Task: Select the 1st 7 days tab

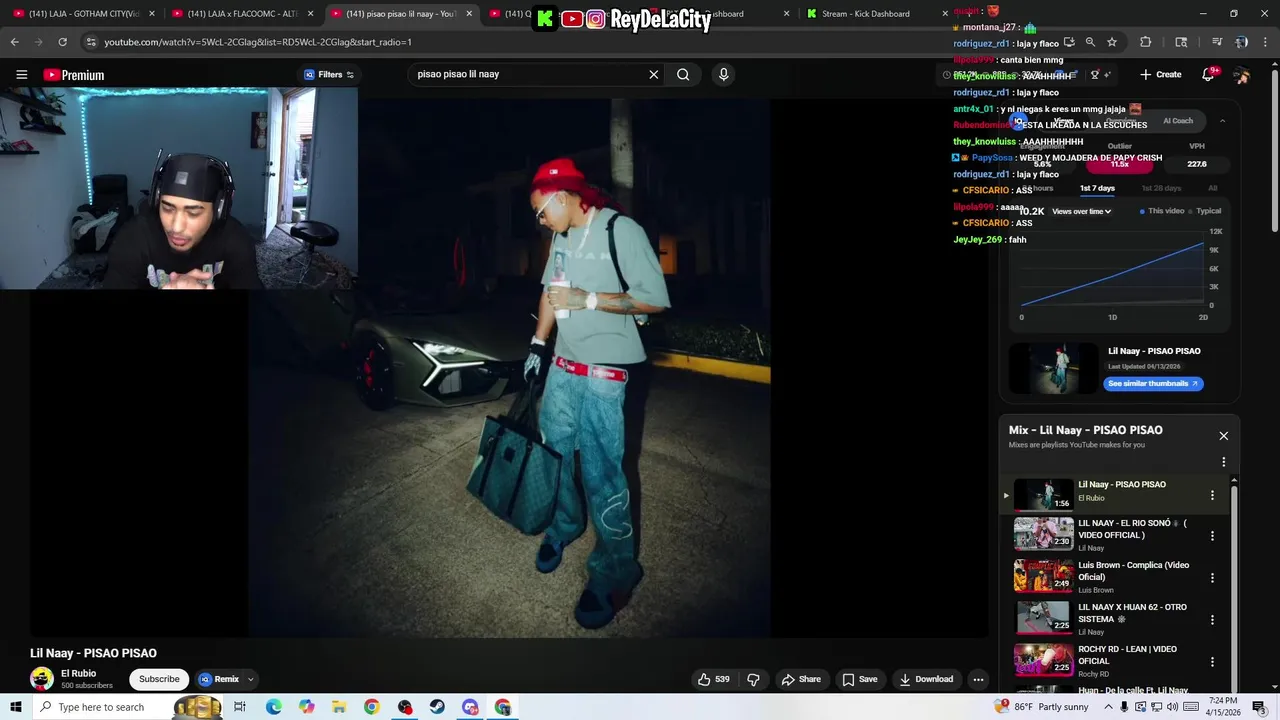Action: click(1097, 188)
